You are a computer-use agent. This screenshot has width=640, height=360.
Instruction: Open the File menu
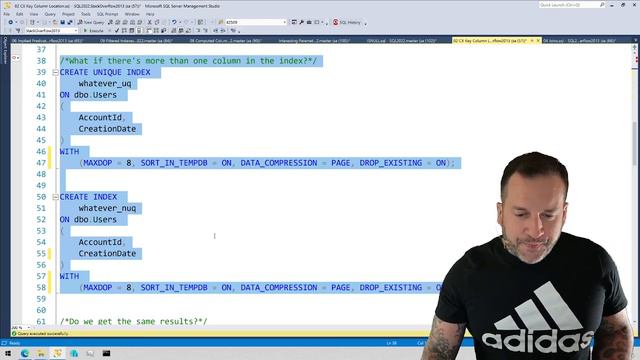(x=7, y=14)
